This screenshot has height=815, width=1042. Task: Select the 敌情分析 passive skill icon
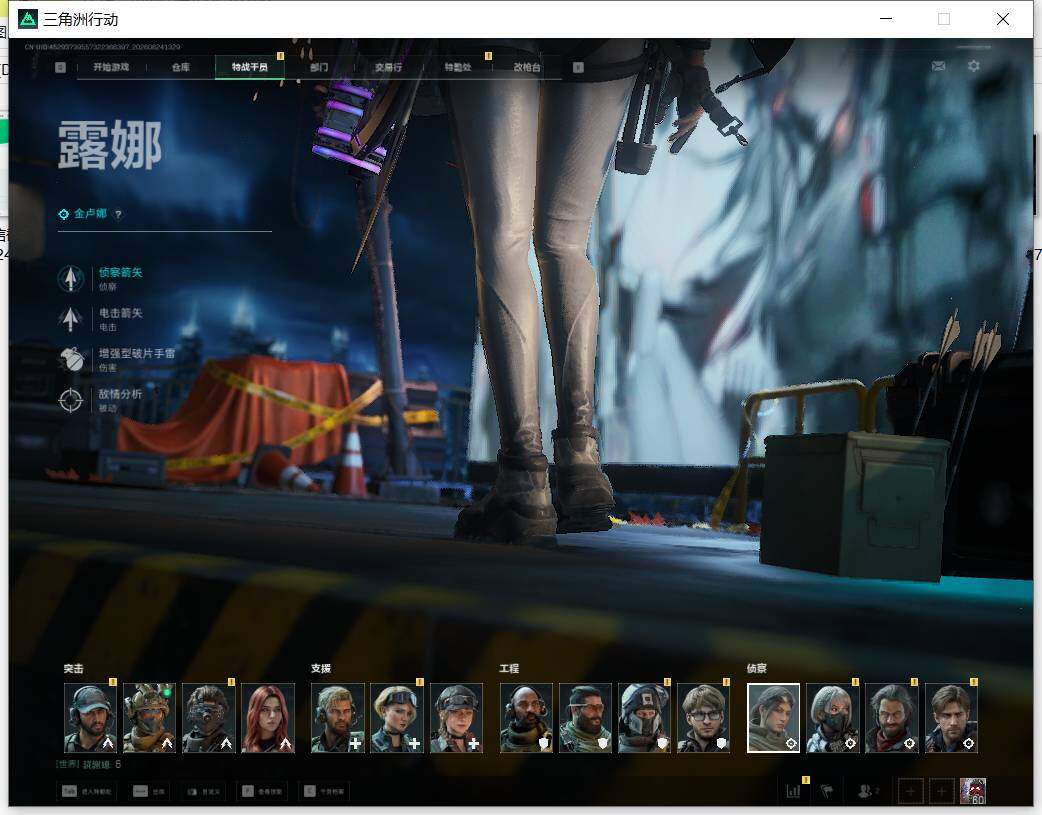[70, 400]
